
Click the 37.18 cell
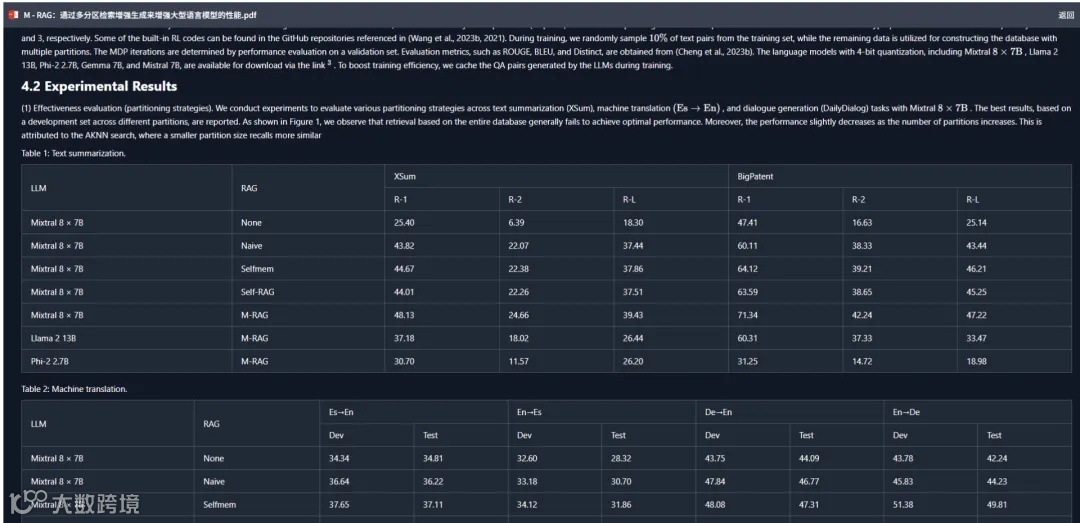404,338
